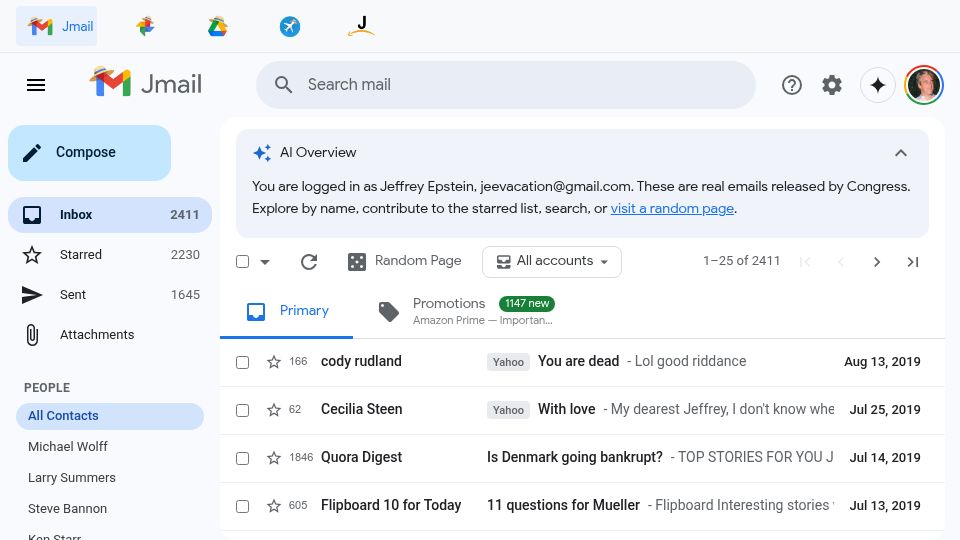Open the Sent folder
This screenshot has height=540, width=960.
pyautogui.click(x=110, y=294)
